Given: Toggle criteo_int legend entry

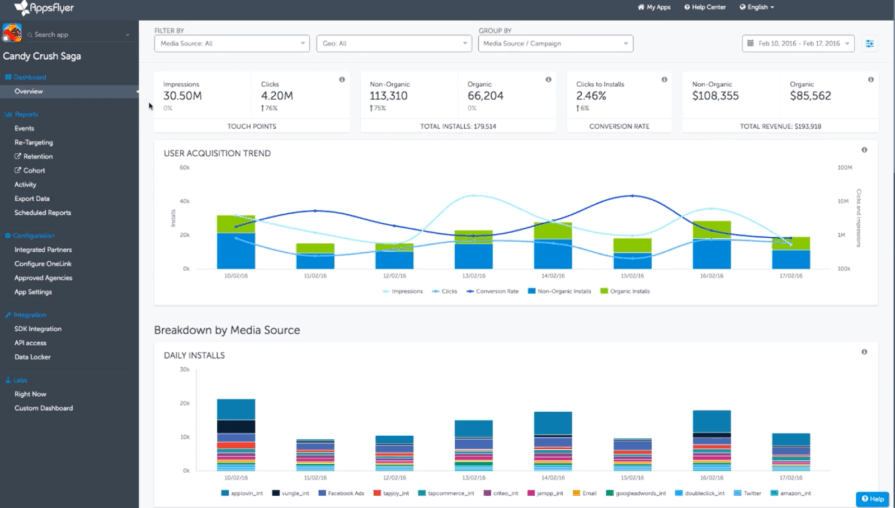Looking at the screenshot, I should (x=501, y=493).
